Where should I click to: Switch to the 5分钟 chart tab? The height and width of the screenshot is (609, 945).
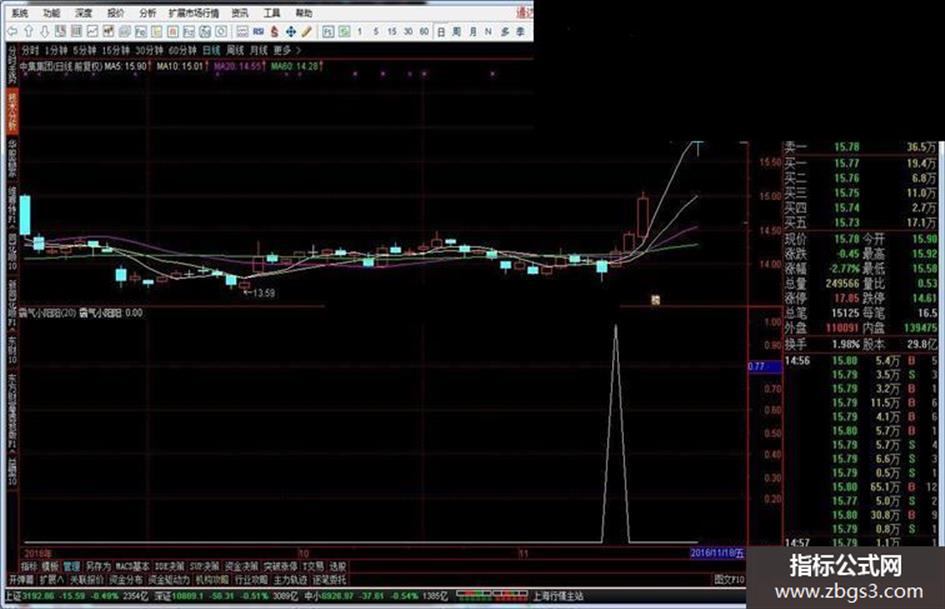point(85,50)
